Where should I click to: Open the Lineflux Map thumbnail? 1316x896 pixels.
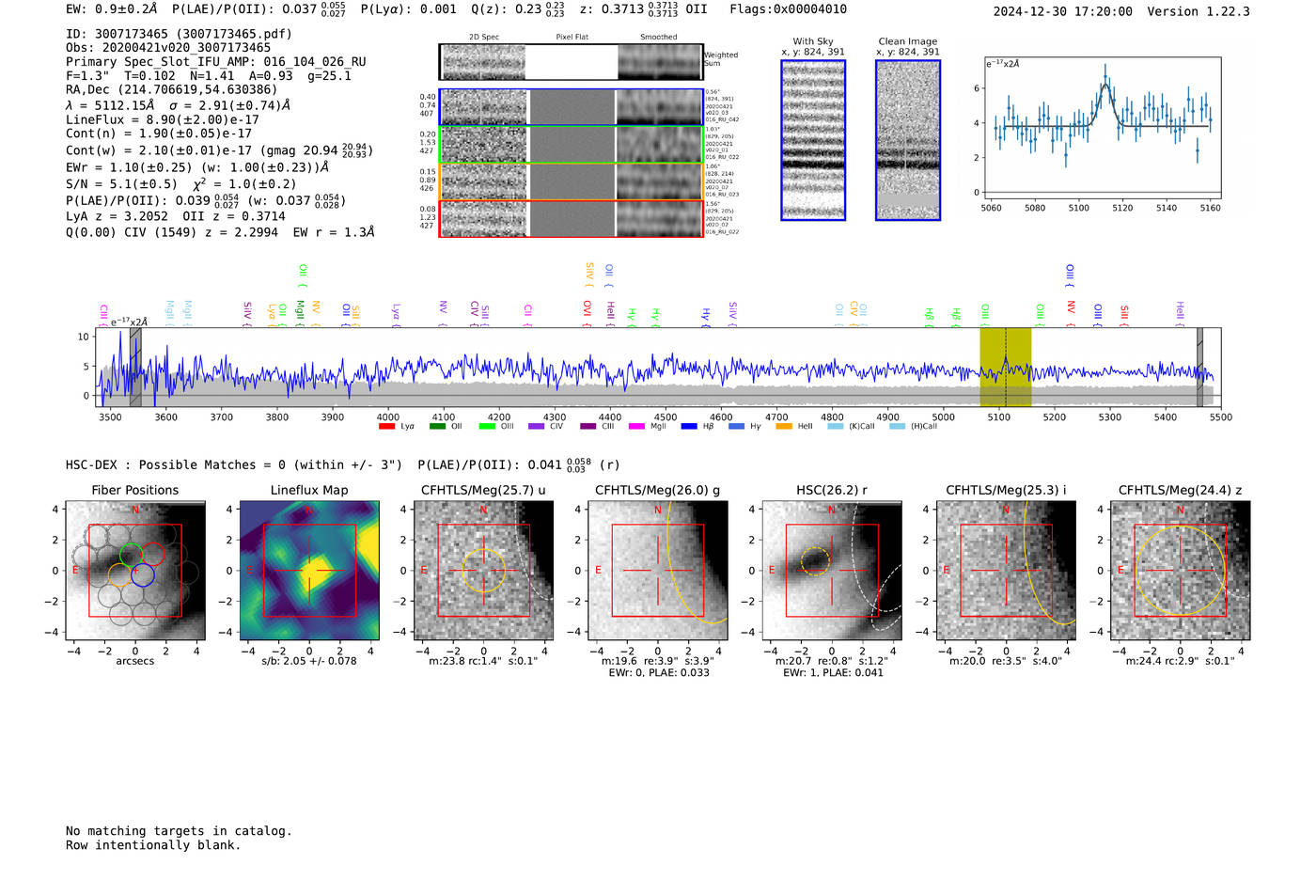[x=309, y=570]
